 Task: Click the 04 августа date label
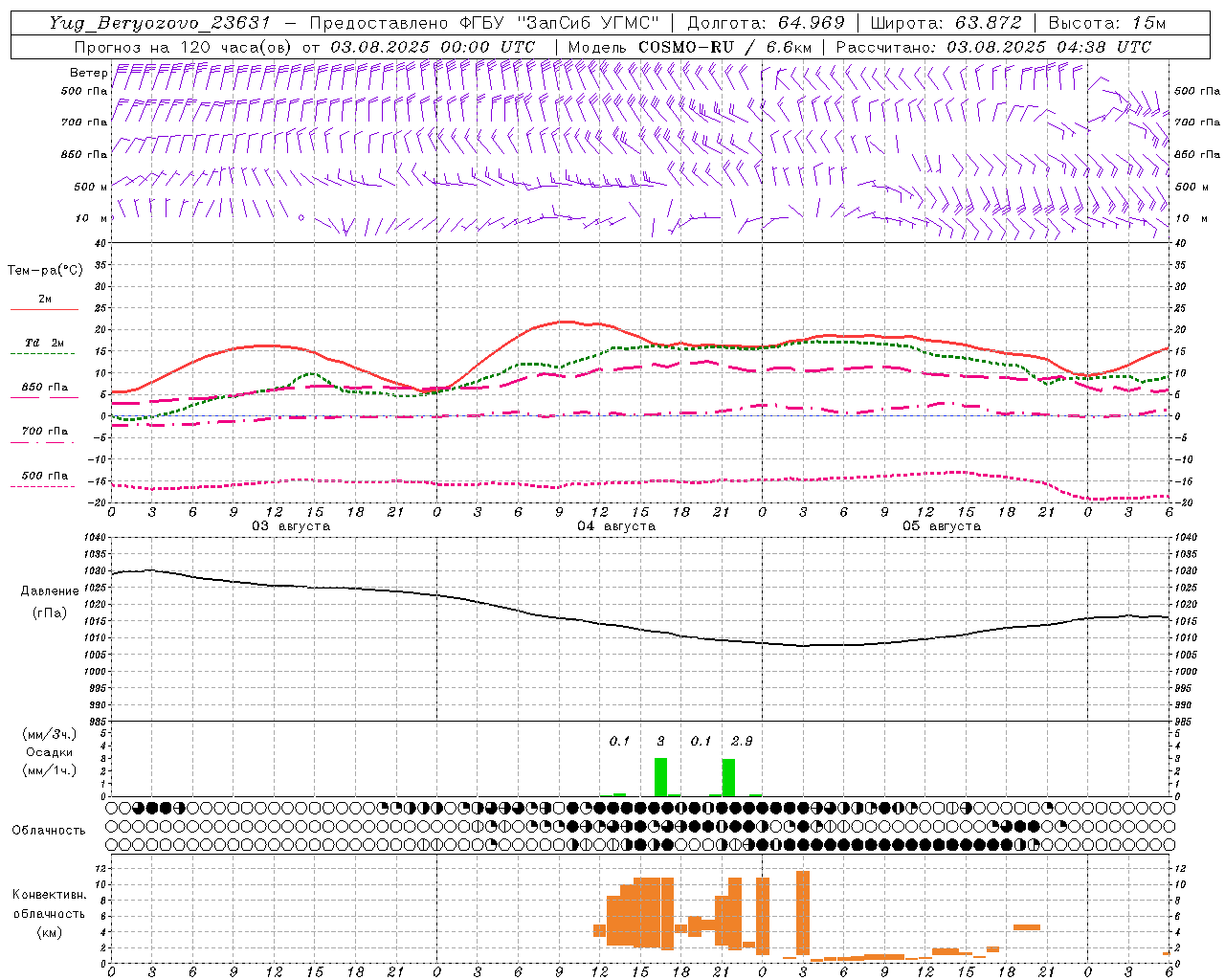[616, 526]
